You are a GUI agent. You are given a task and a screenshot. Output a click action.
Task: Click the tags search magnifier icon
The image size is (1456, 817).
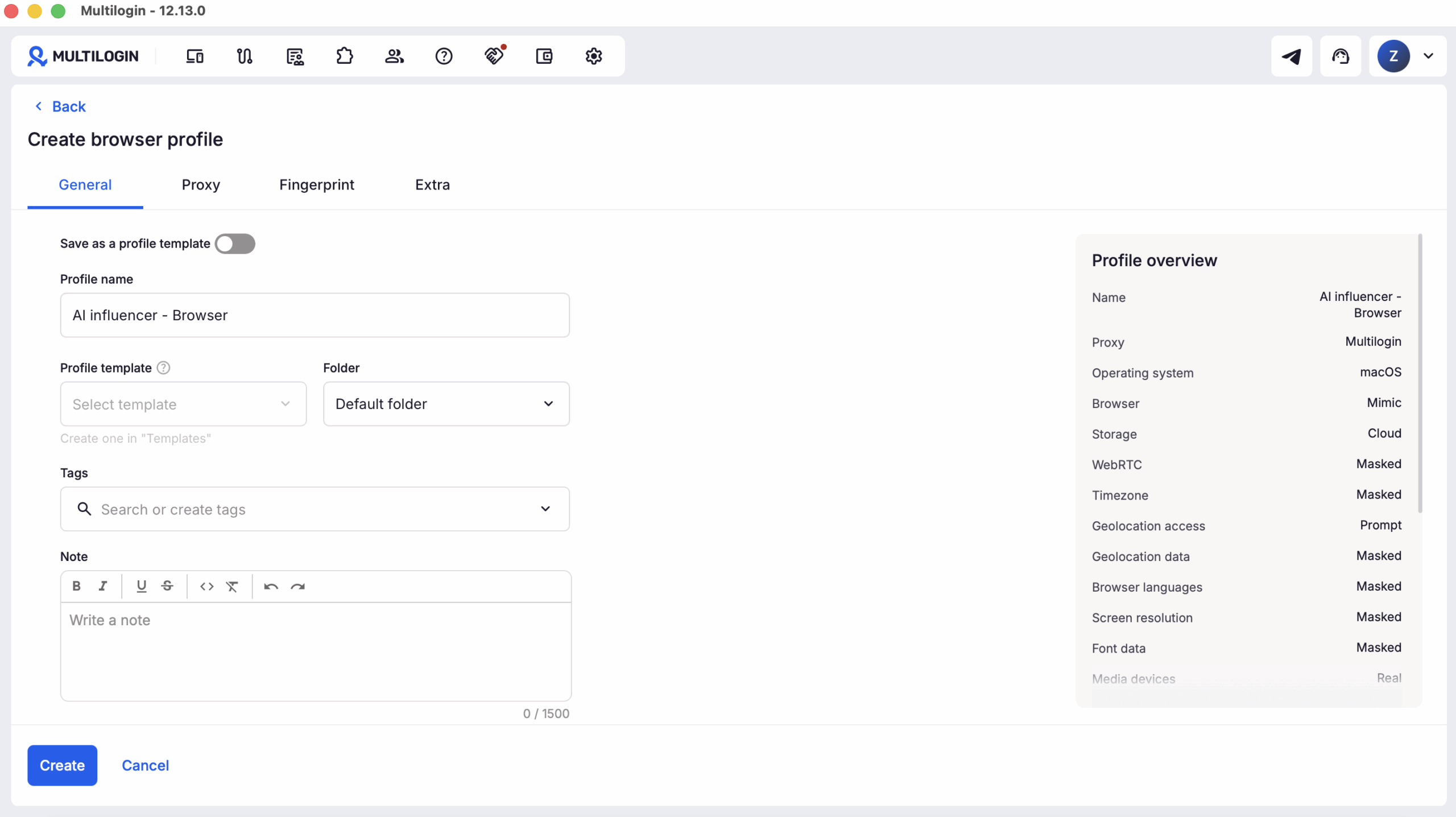(x=84, y=509)
